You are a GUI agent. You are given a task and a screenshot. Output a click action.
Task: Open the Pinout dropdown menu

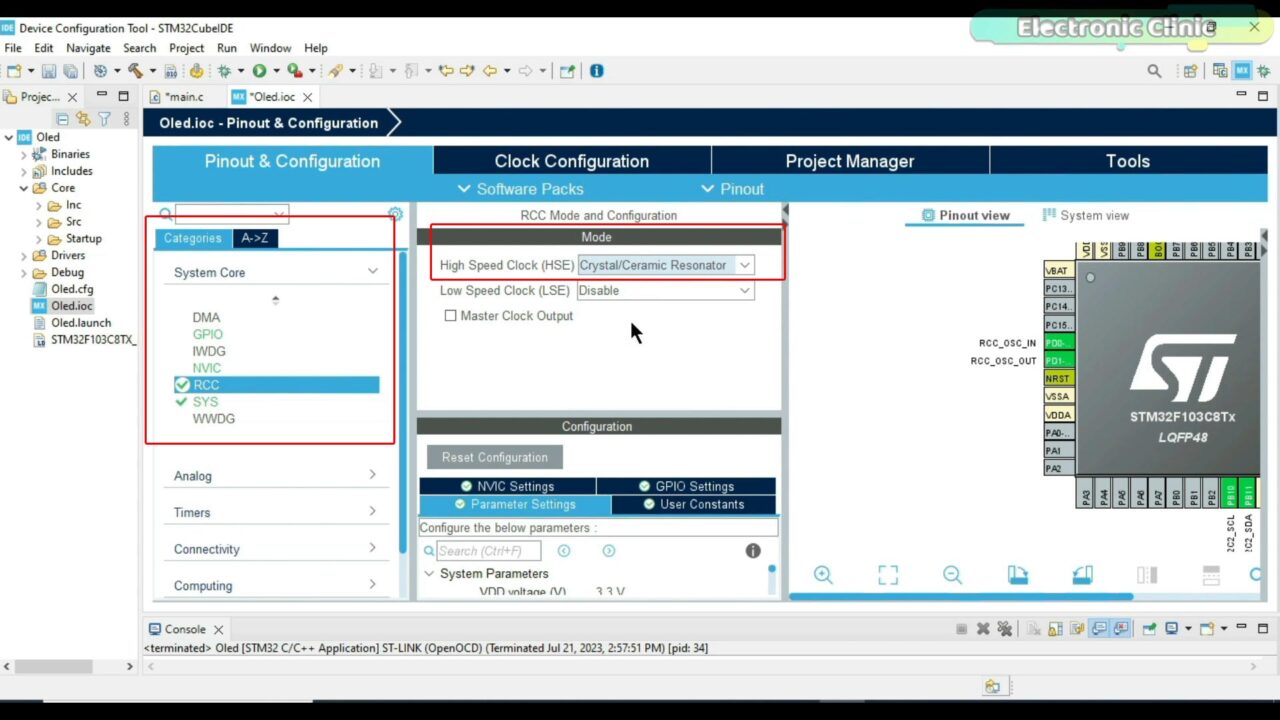[x=732, y=189]
